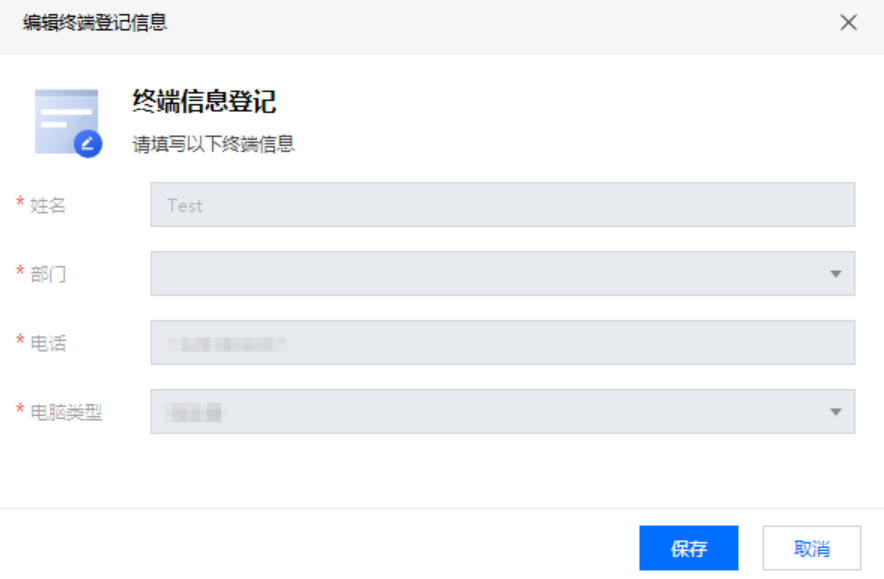This screenshot has height=579, width=884.
Task: Expand the 电脑类型 list via its arrow
Action: click(x=836, y=412)
